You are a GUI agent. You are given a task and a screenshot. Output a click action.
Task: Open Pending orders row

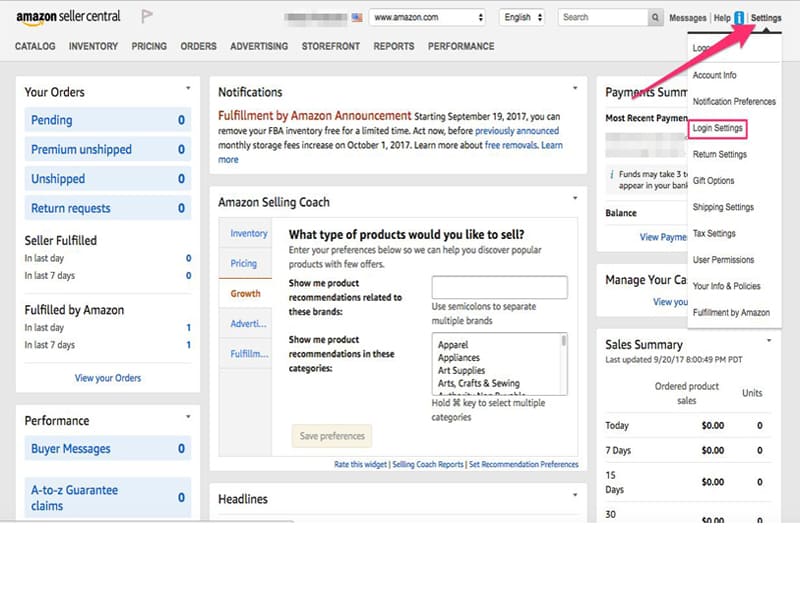pyautogui.click(x=108, y=120)
